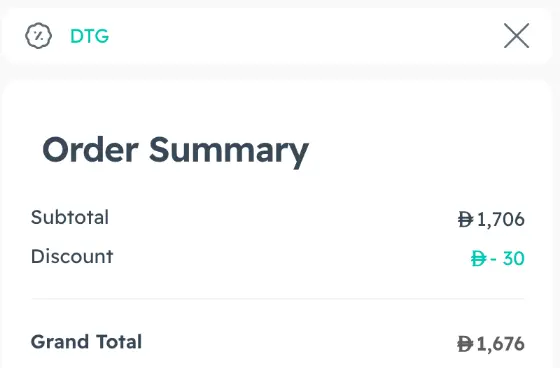
Task: Click the bold currency symbol beside the grand total
Action: tap(465, 344)
